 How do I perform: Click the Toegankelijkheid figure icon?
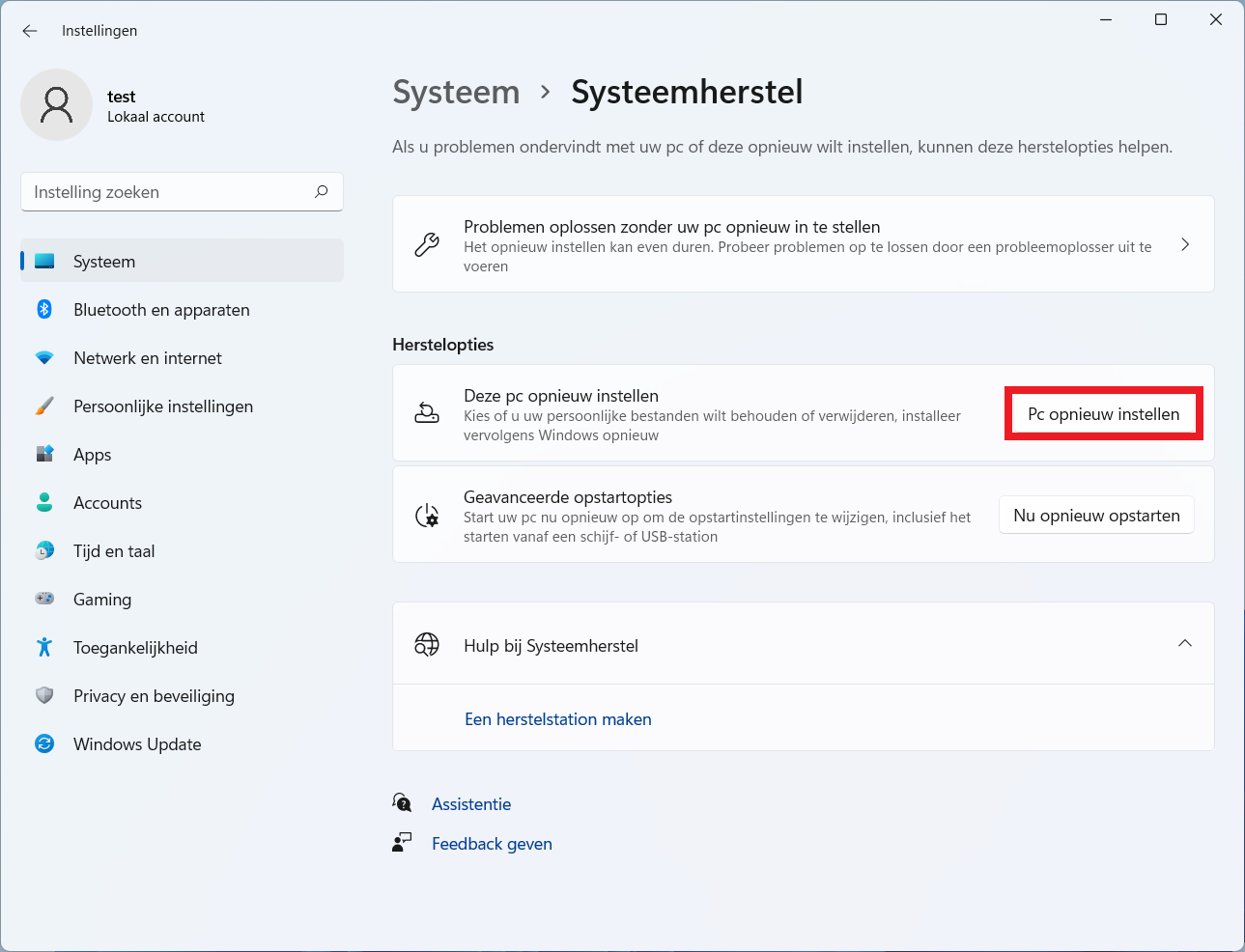[x=44, y=647]
